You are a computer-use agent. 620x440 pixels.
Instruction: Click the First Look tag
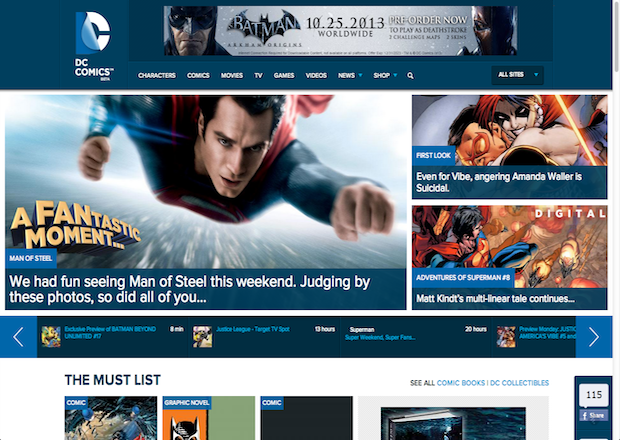(x=433, y=156)
